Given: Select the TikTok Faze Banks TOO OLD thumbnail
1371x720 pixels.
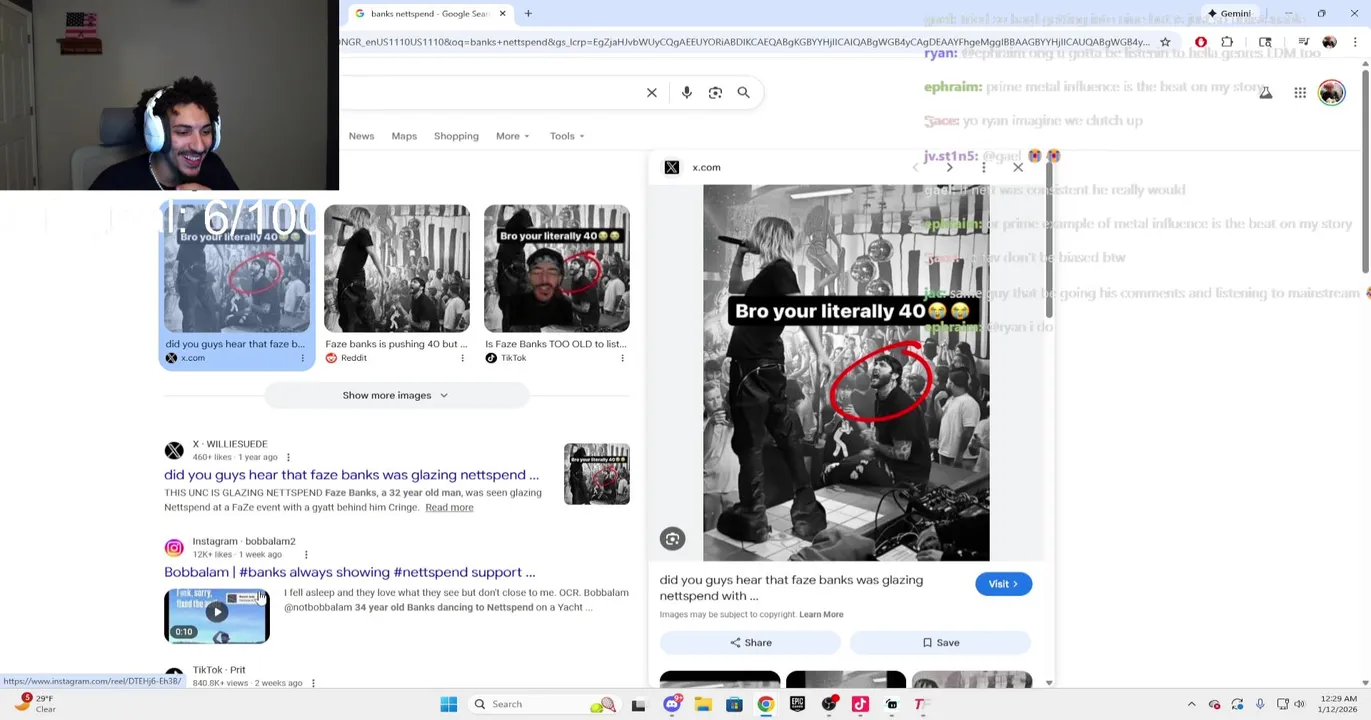Looking at the screenshot, I should 556,268.
